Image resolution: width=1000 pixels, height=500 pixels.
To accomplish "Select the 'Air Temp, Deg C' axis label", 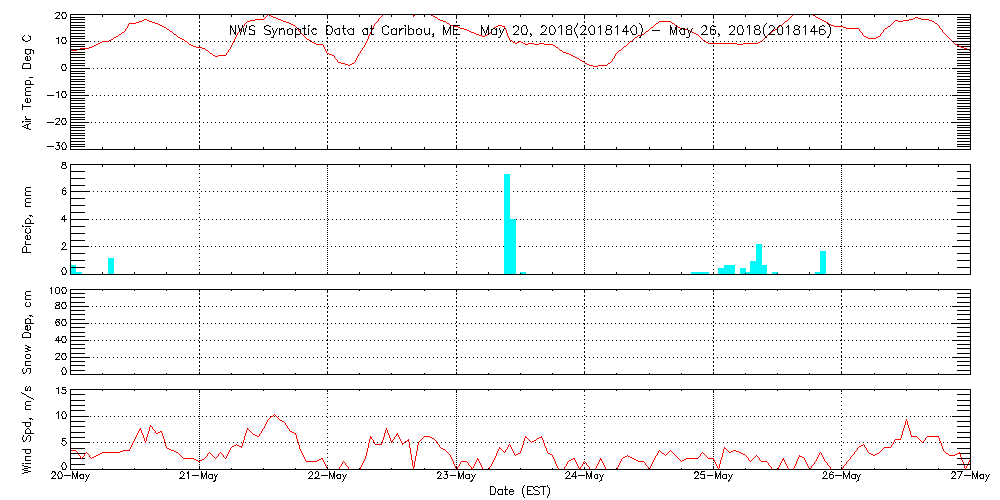I will tap(27, 82).
